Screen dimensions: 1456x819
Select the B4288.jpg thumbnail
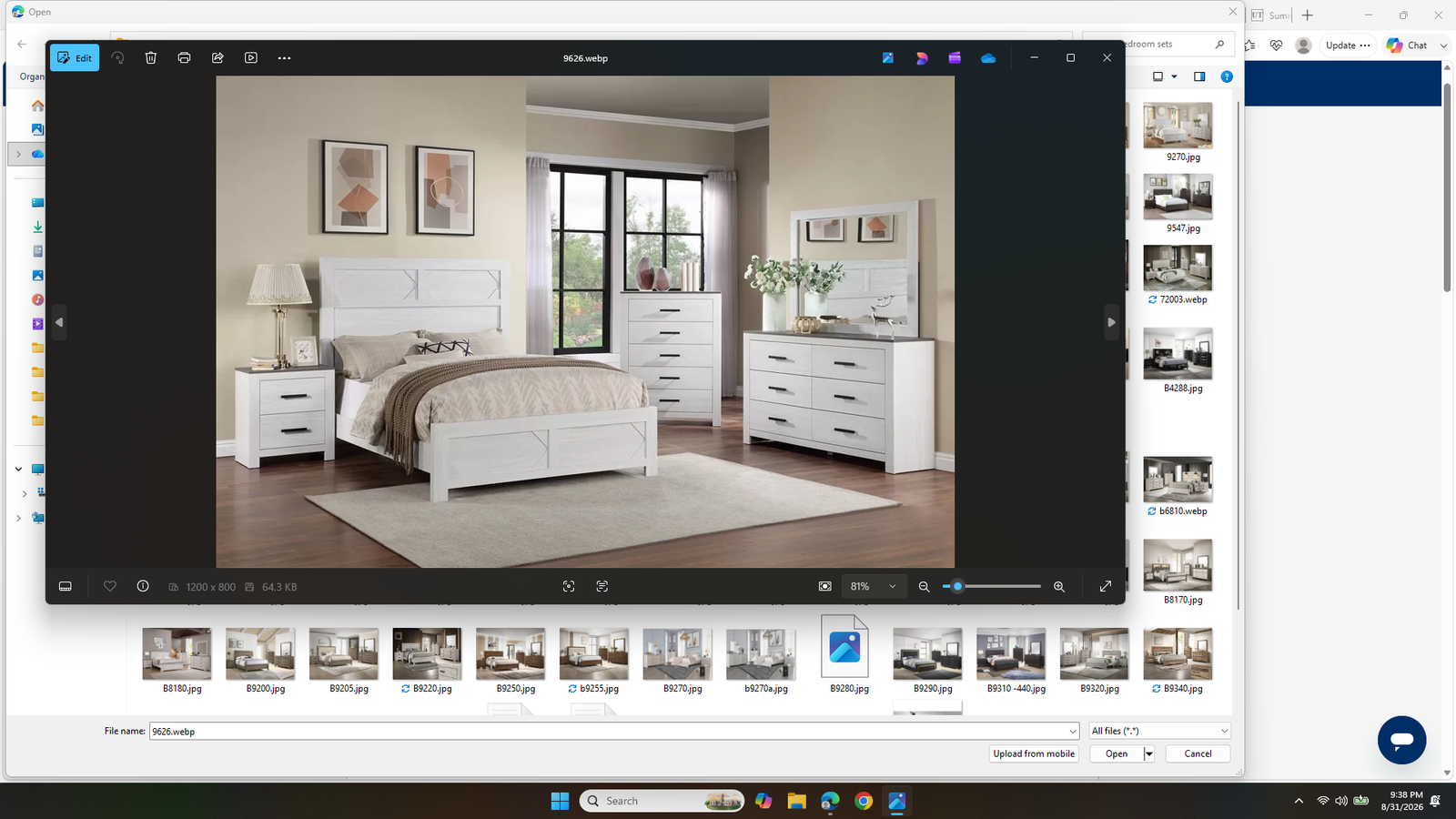(x=1178, y=354)
